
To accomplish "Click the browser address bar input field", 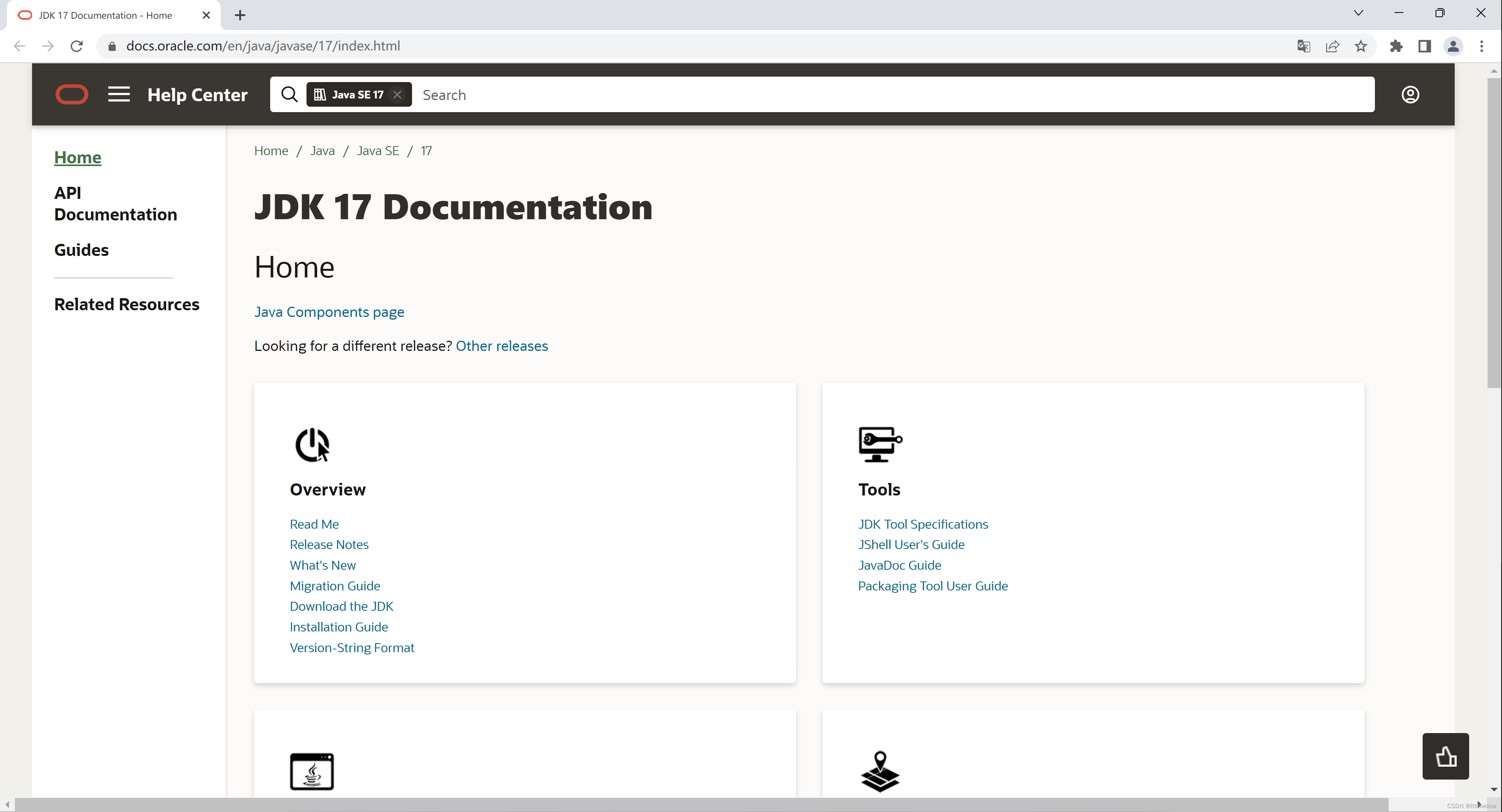I will (264, 46).
